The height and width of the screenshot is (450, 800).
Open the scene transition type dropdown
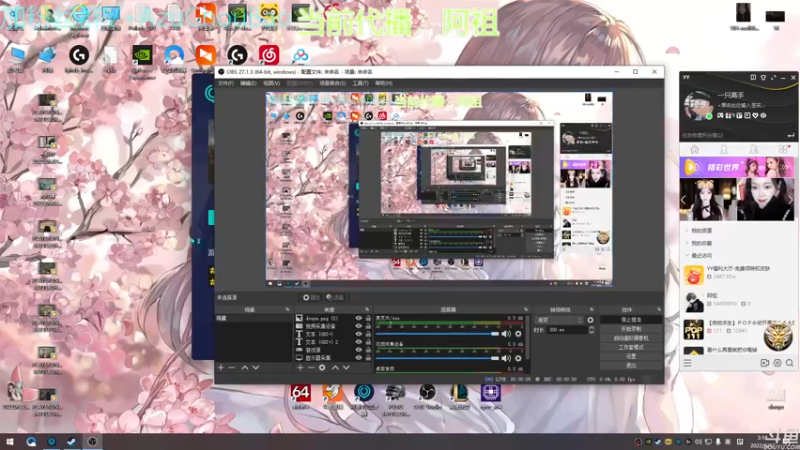(559, 320)
